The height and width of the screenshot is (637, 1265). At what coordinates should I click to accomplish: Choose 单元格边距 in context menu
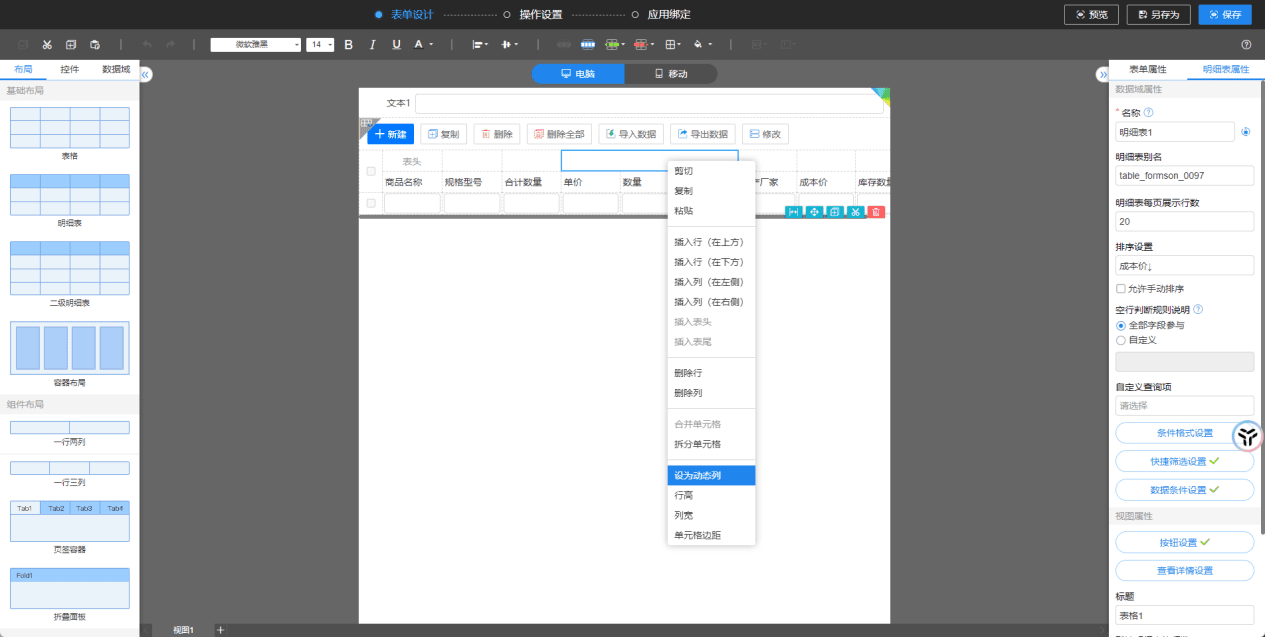click(711, 535)
